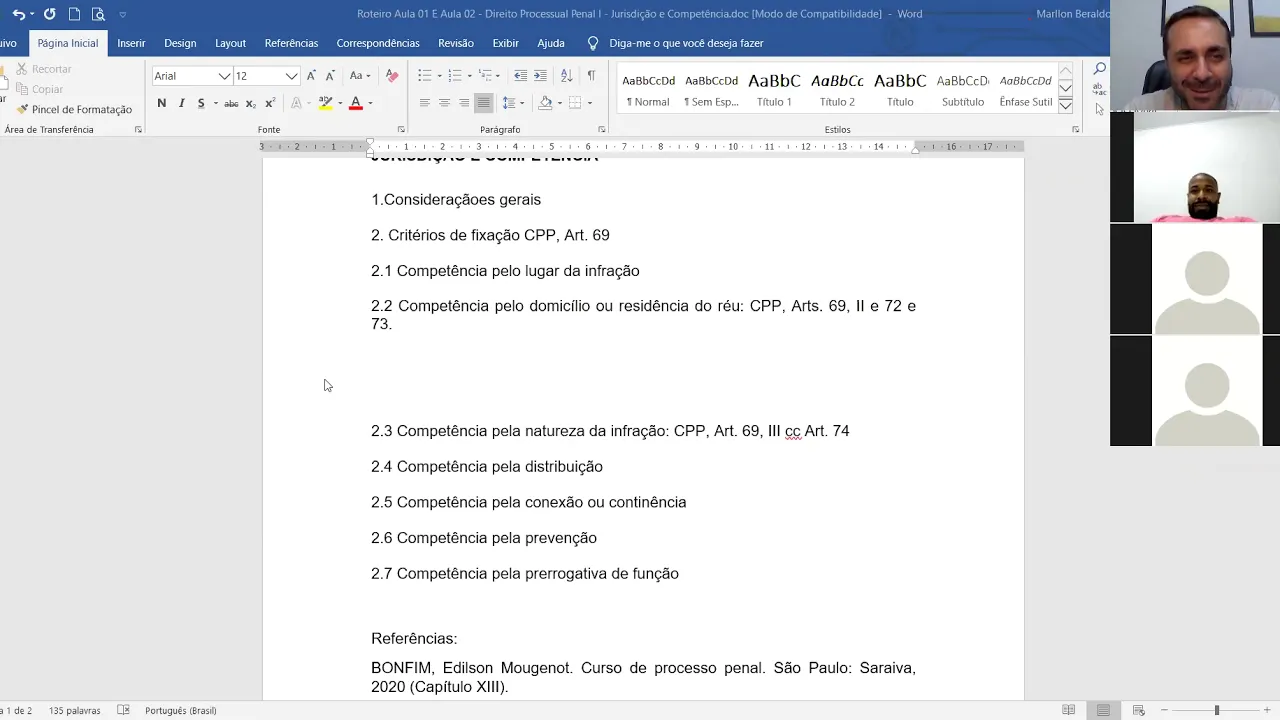Viewport: 1280px width, 720px height.
Task: Toggle Print Layout view in status bar
Action: (x=1104, y=710)
